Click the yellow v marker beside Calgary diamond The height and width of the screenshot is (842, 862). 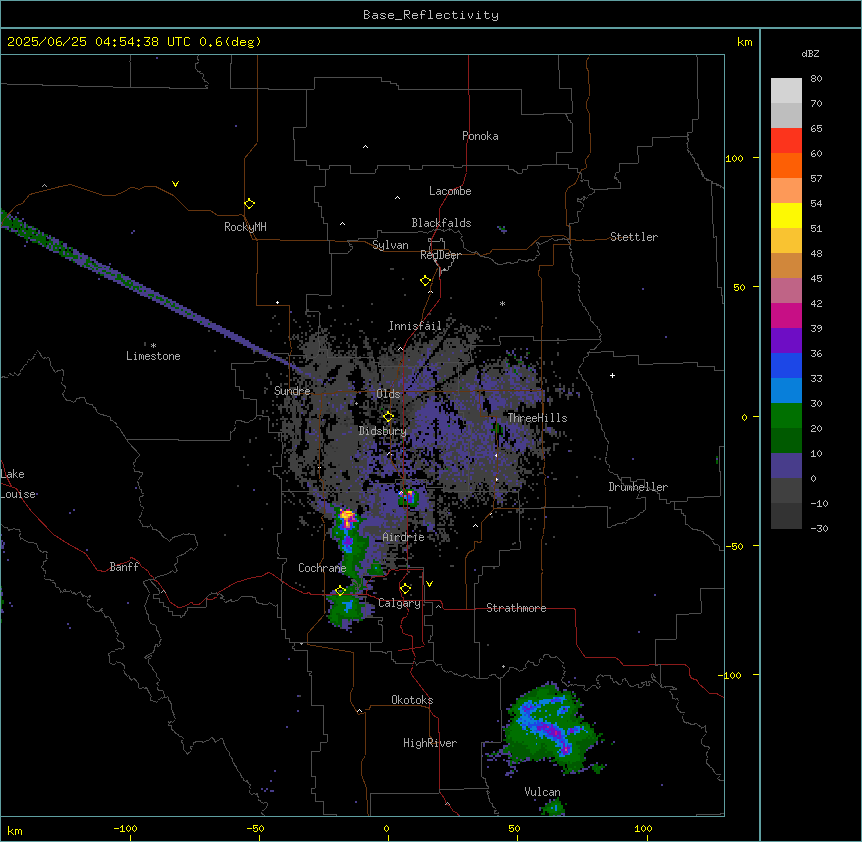pos(429,584)
